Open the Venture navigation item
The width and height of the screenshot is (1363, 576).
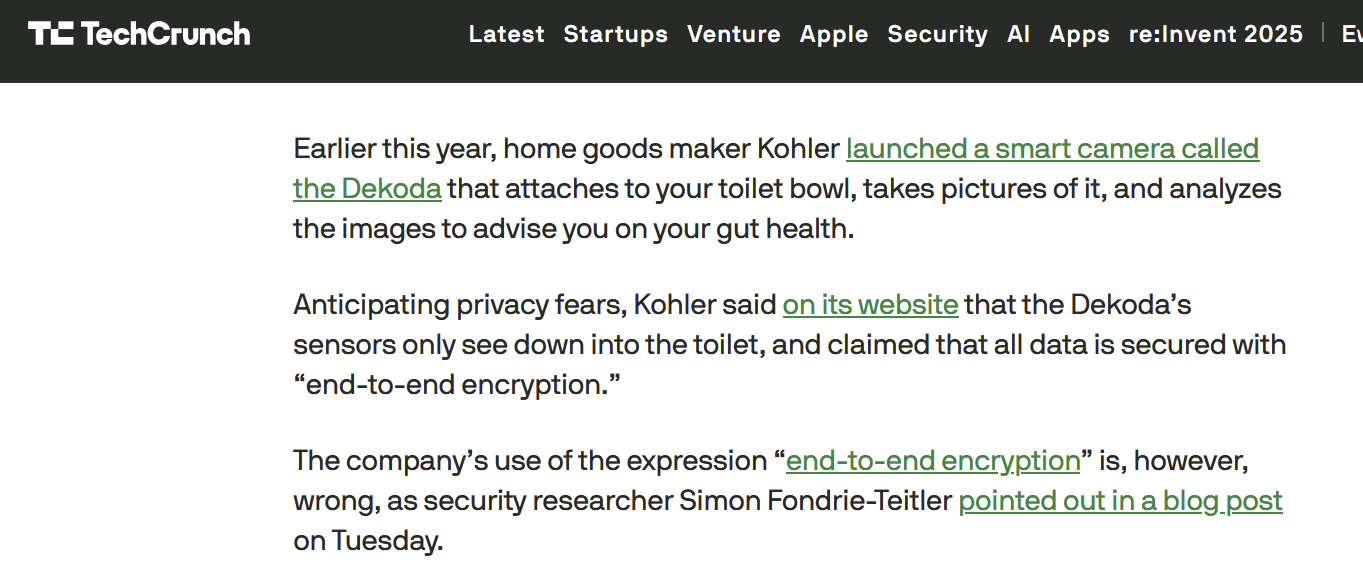click(733, 34)
